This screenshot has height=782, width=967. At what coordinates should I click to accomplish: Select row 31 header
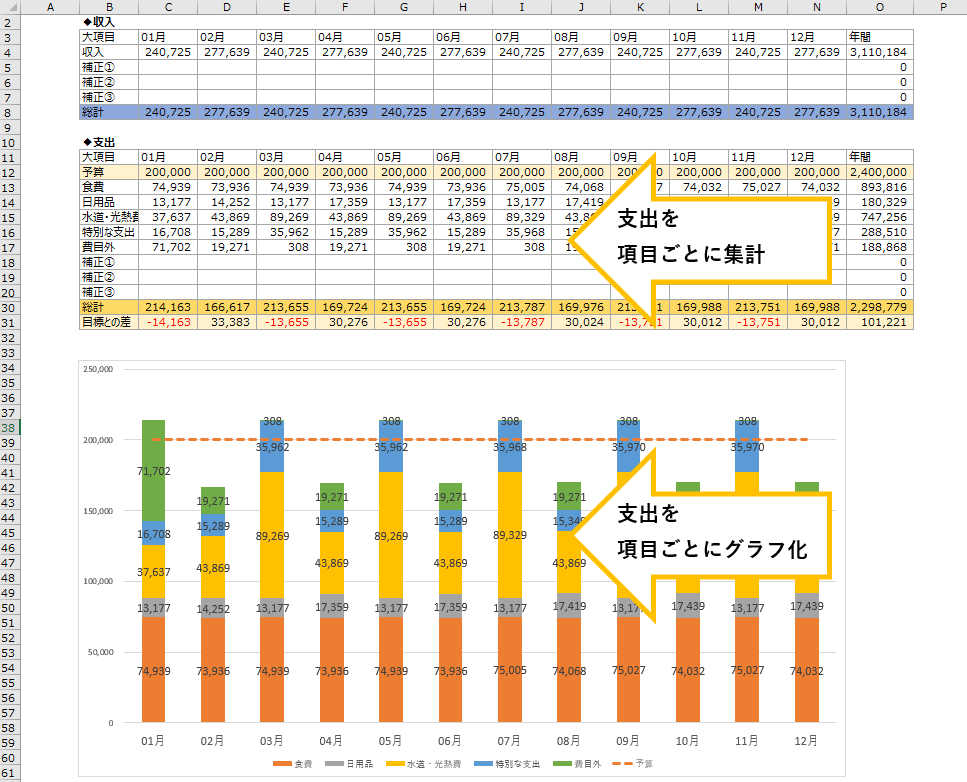point(9,323)
